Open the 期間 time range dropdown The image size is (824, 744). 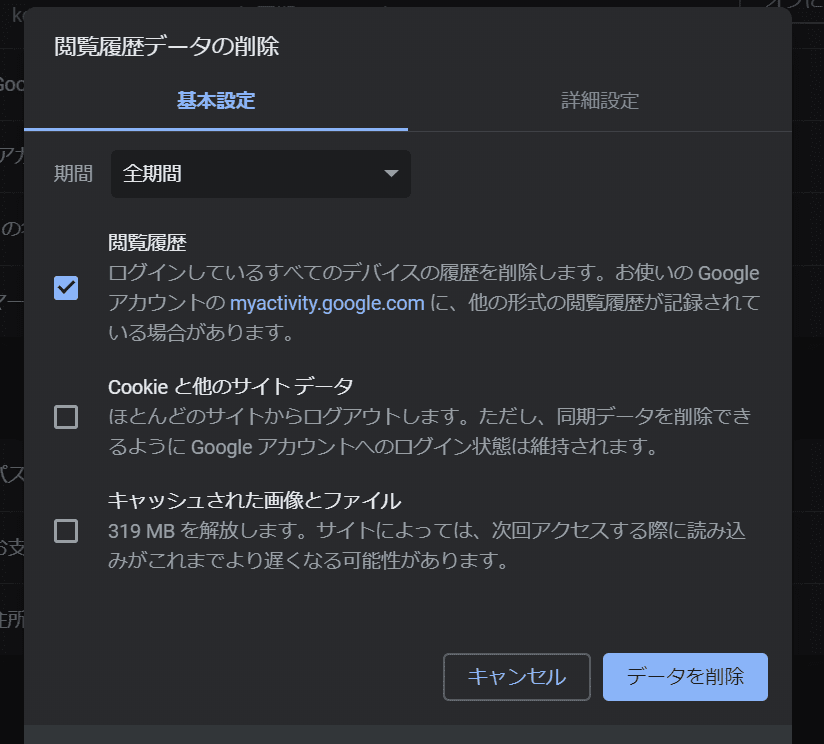[x=260, y=173]
